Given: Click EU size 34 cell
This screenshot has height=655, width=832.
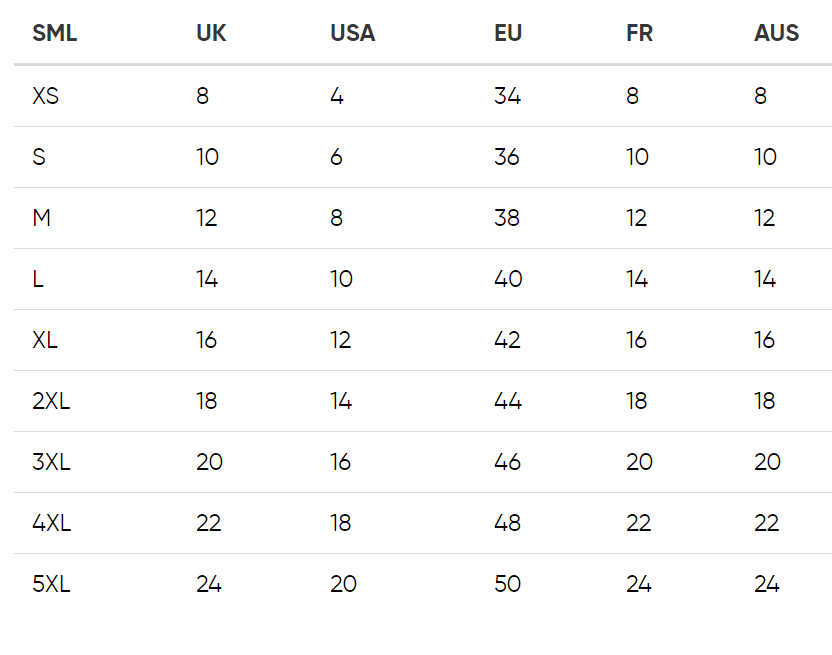Looking at the screenshot, I should click(x=507, y=96).
